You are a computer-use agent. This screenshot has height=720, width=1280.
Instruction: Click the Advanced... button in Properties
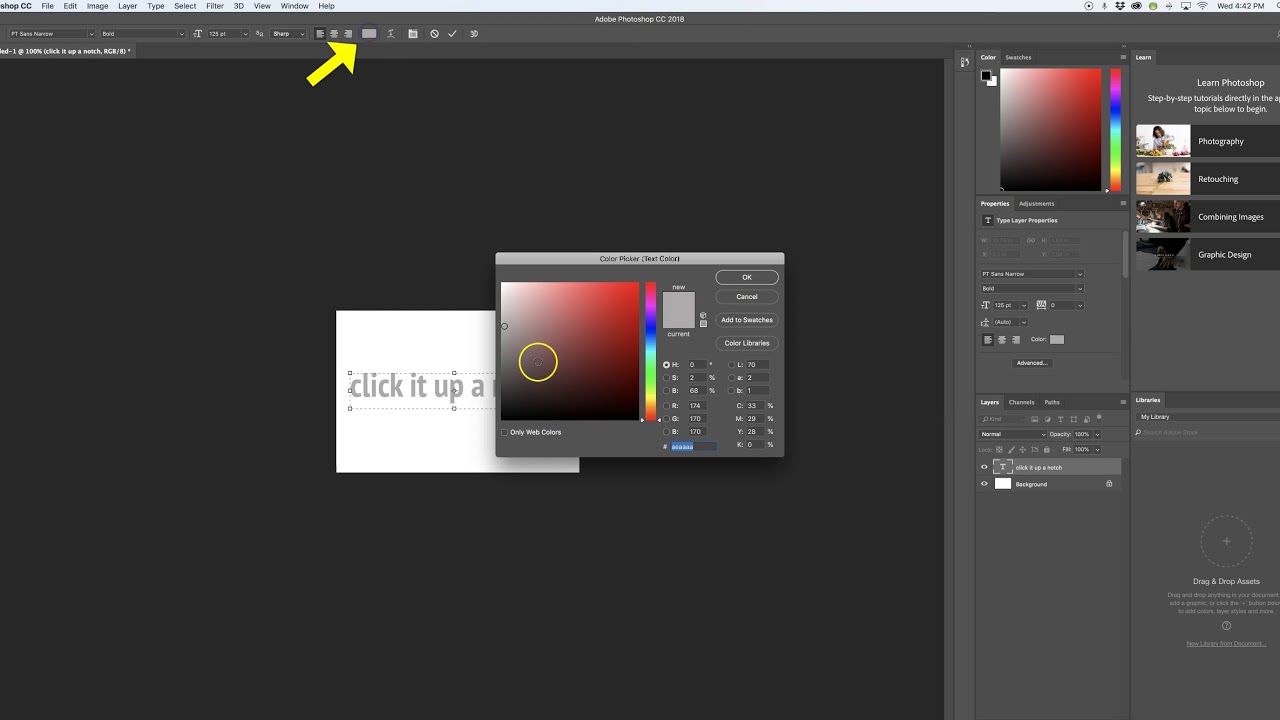tap(1032, 363)
